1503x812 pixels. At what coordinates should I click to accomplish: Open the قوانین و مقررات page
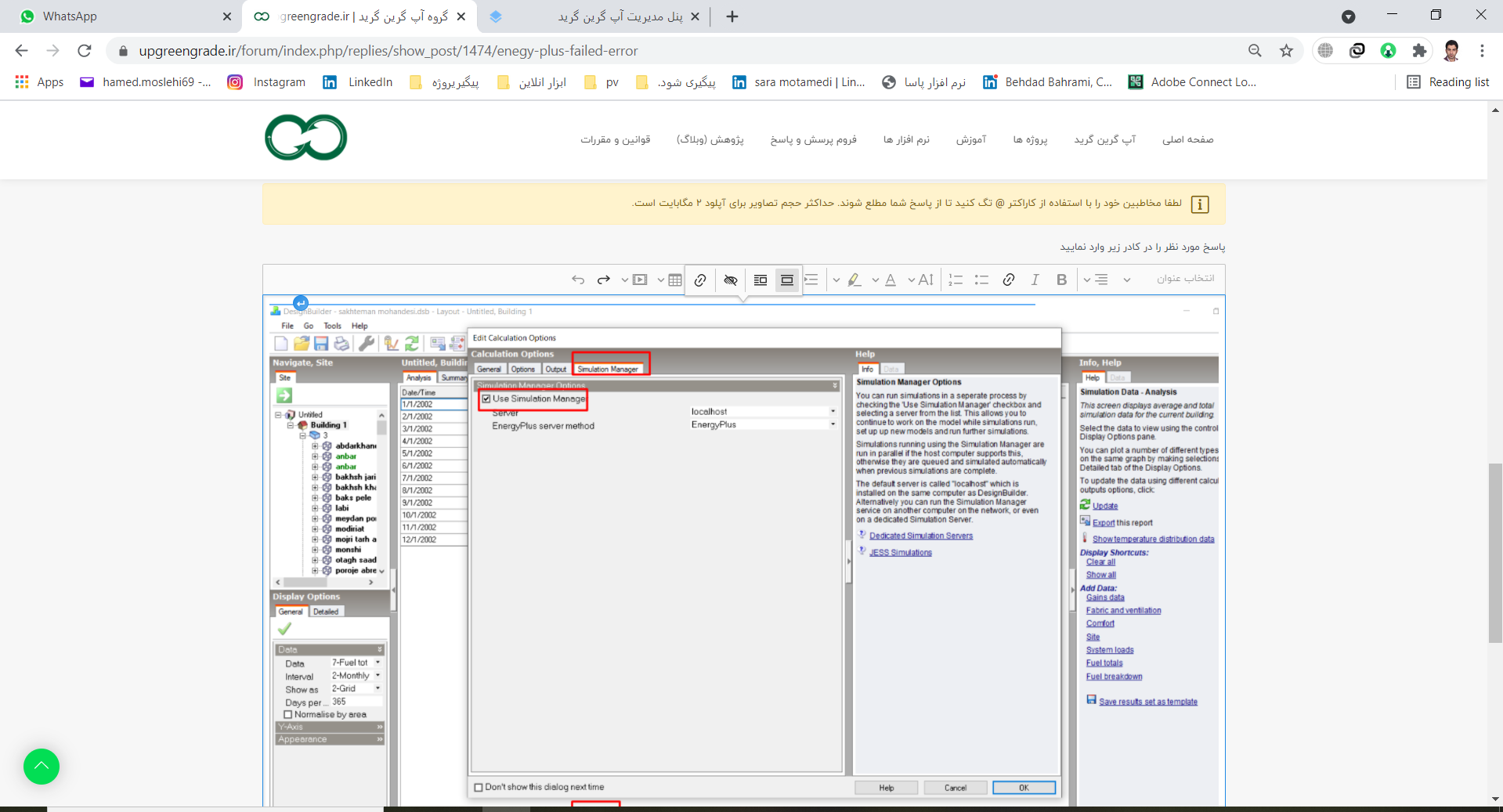(x=615, y=139)
